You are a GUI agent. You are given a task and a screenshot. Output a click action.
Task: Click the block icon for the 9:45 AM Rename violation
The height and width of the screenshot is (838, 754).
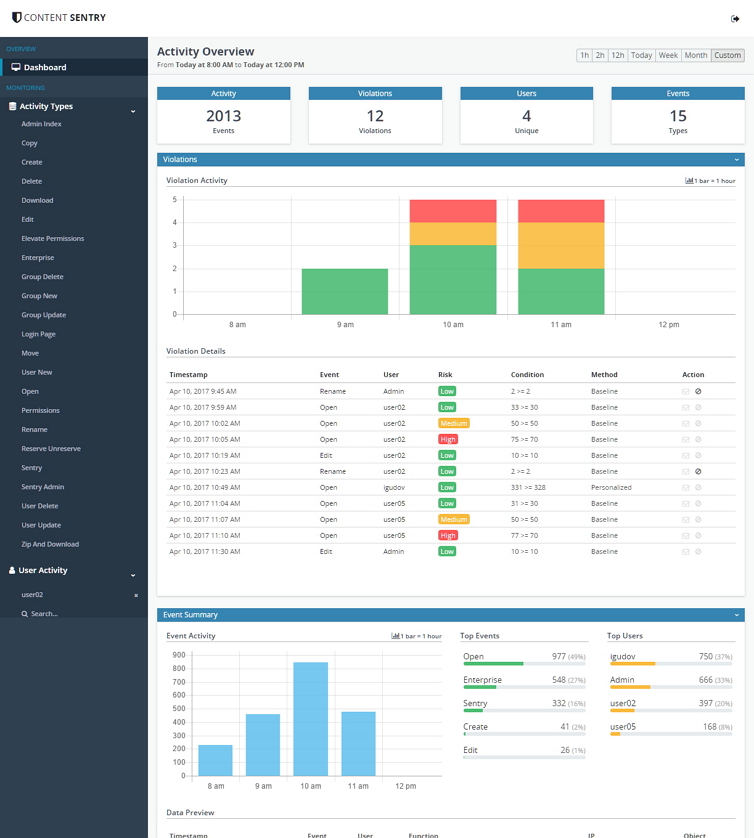pyautogui.click(x=699, y=391)
